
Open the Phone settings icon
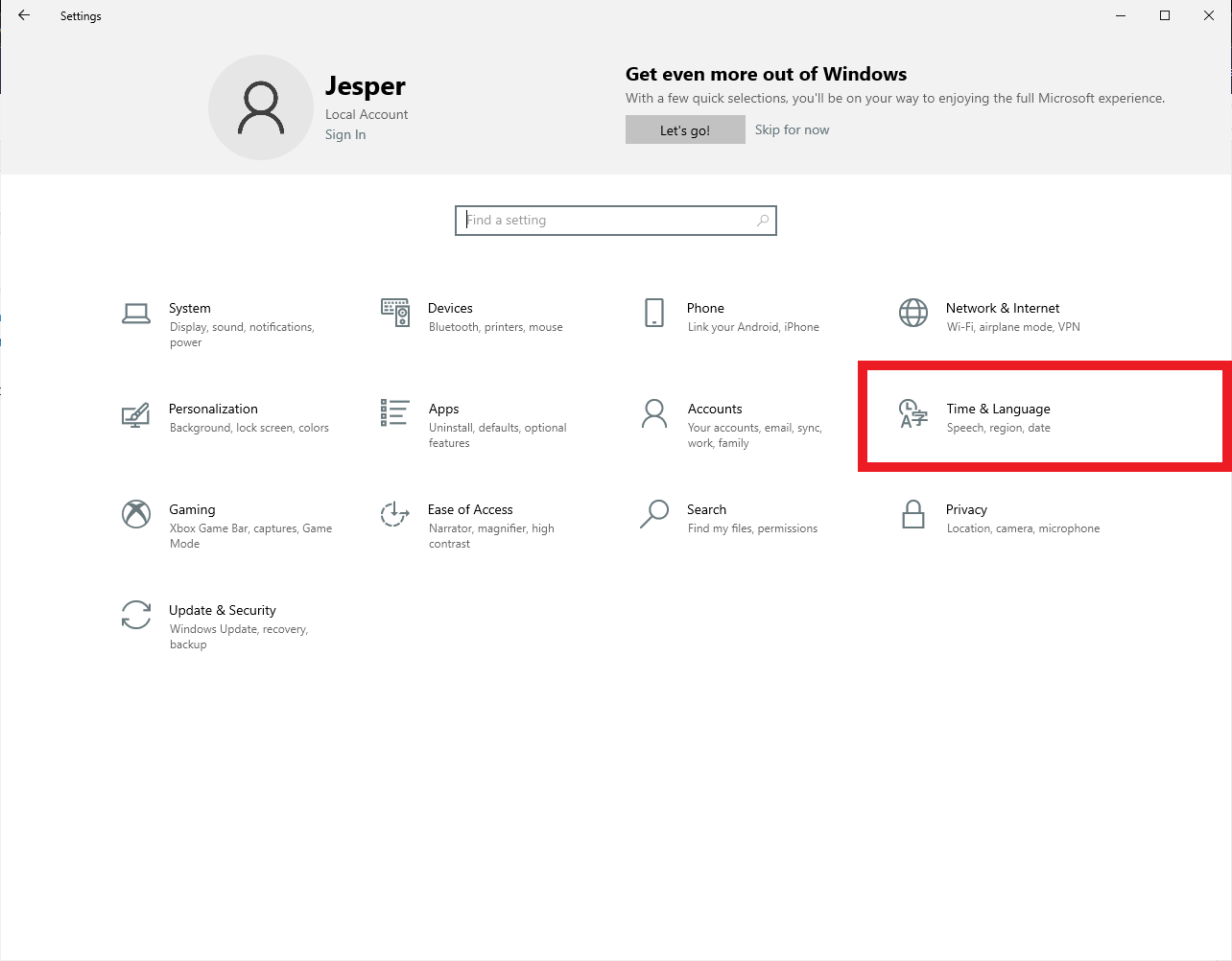tap(654, 313)
